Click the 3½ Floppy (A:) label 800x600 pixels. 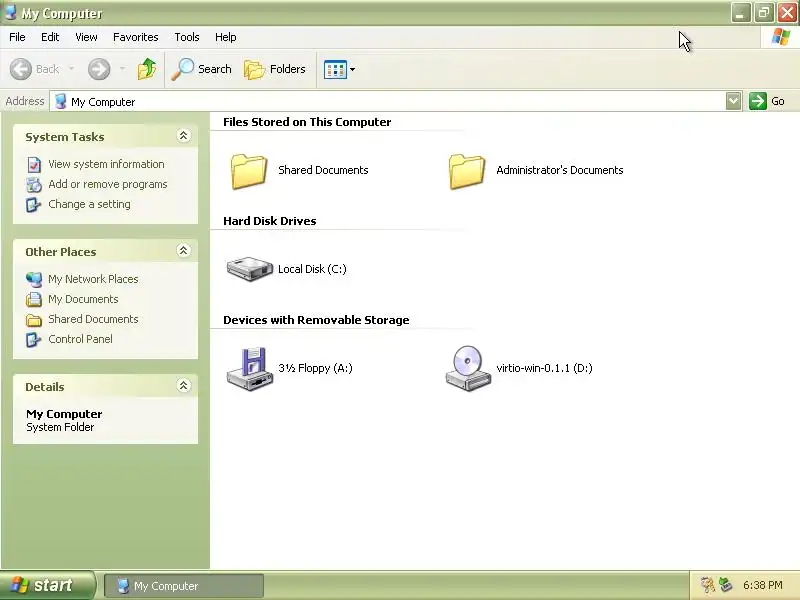click(x=315, y=368)
